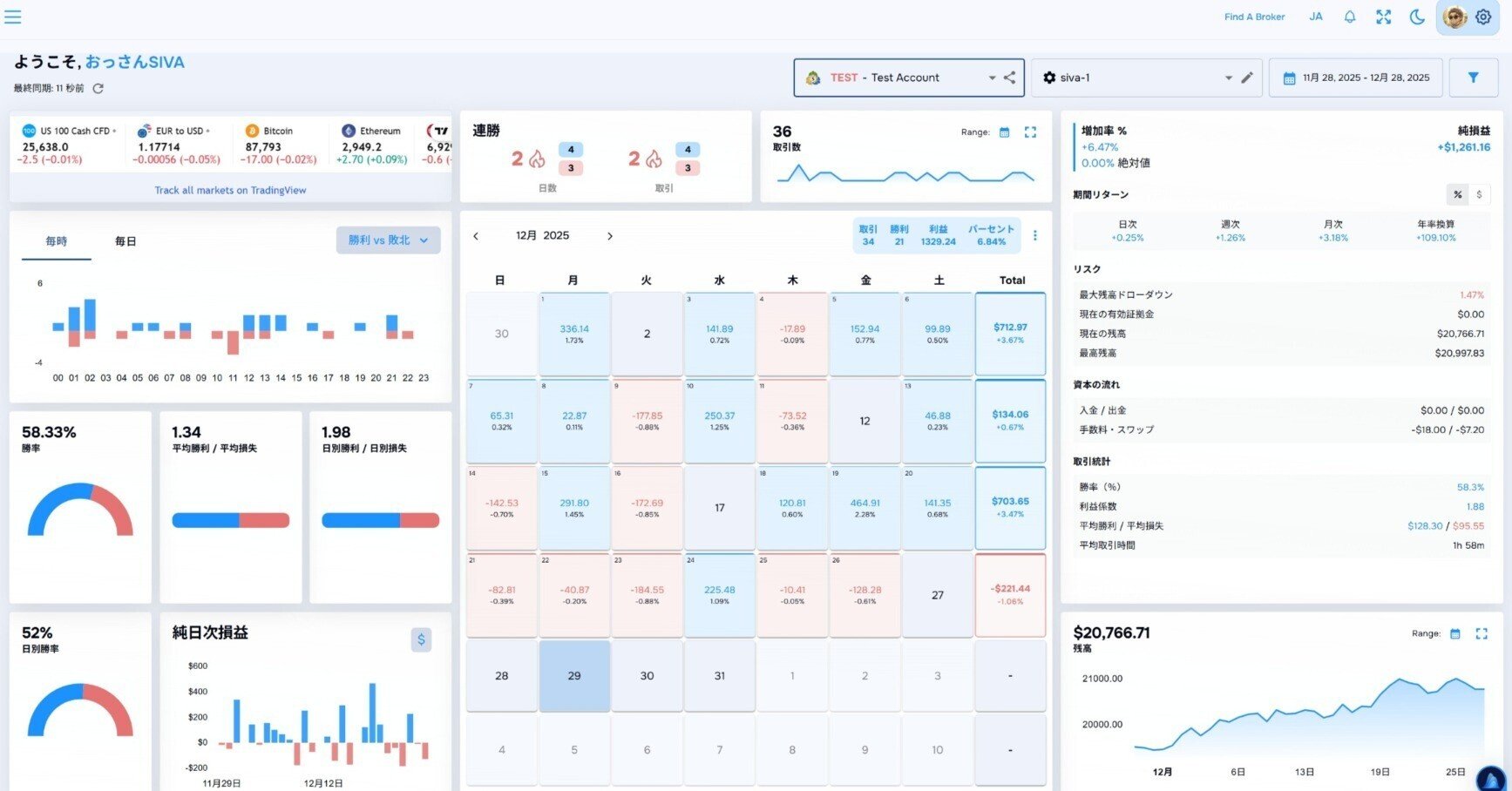1512x791 pixels.
Task: Toggle dark mode with the moon icon
Action: pos(1417,17)
